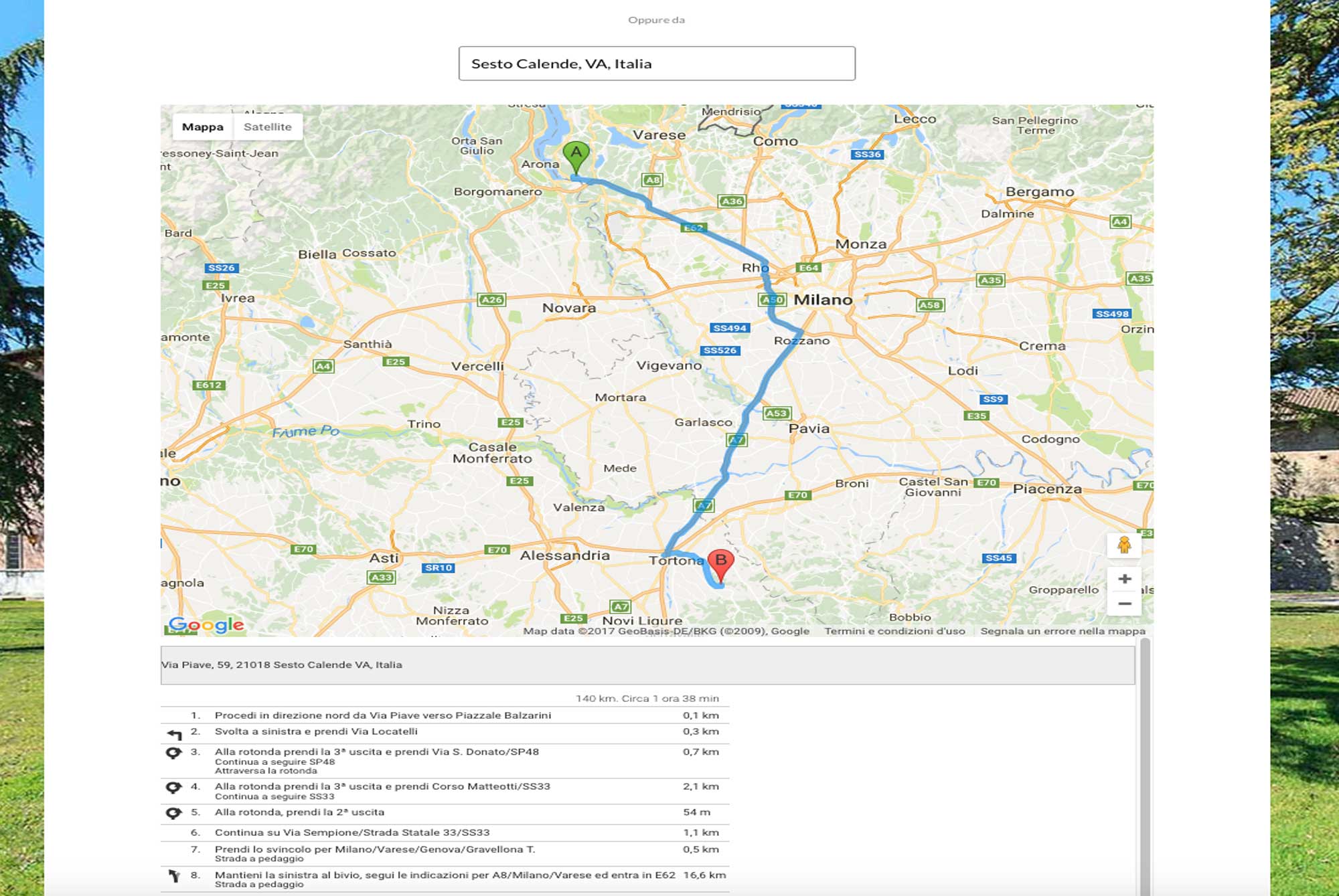Viewport: 1339px width, 896px height.
Task: Select direction step 1 Procedi in direzione nord
Action: coord(383,715)
